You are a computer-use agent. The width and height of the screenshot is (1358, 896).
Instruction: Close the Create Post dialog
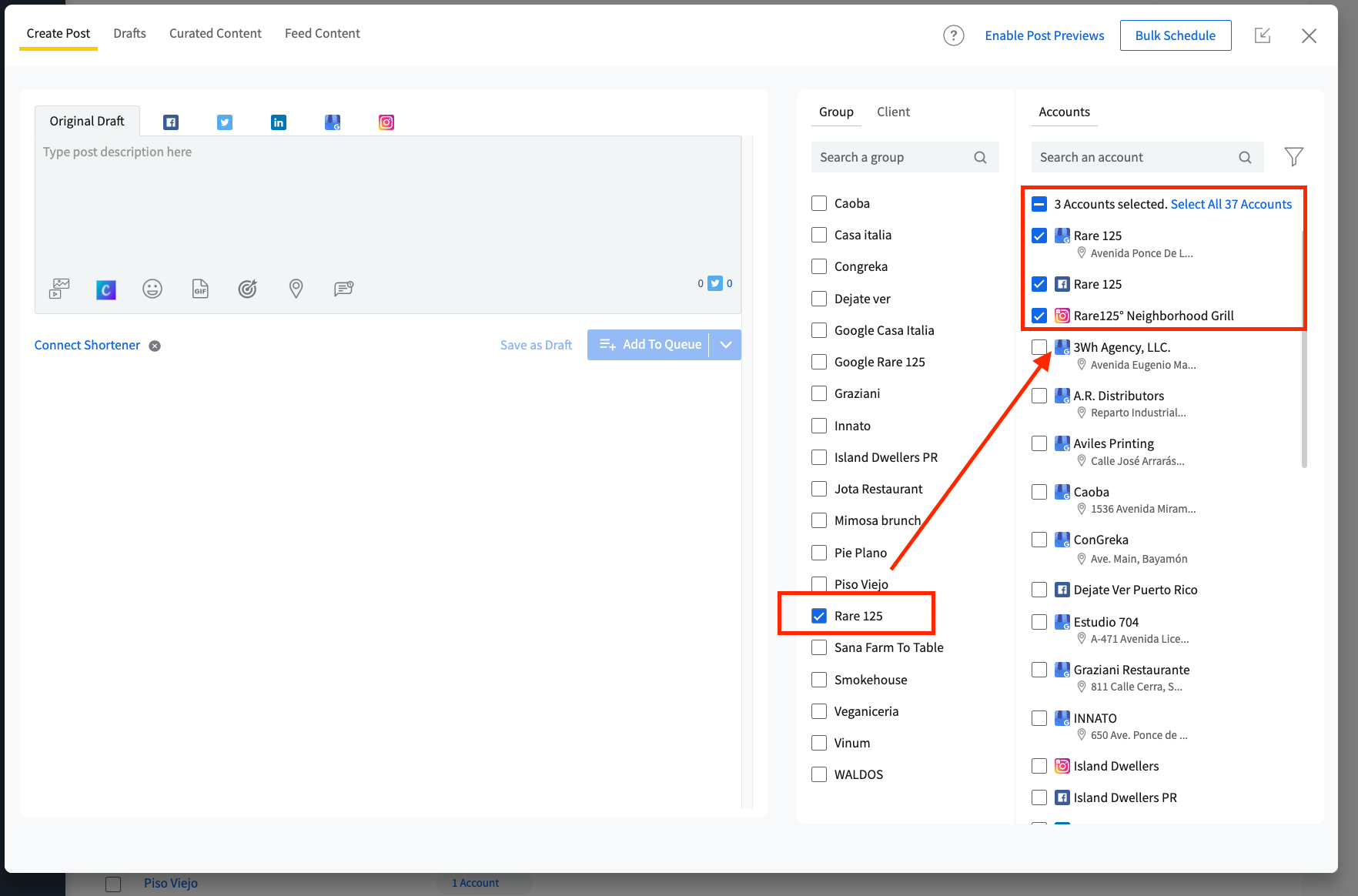tap(1309, 35)
